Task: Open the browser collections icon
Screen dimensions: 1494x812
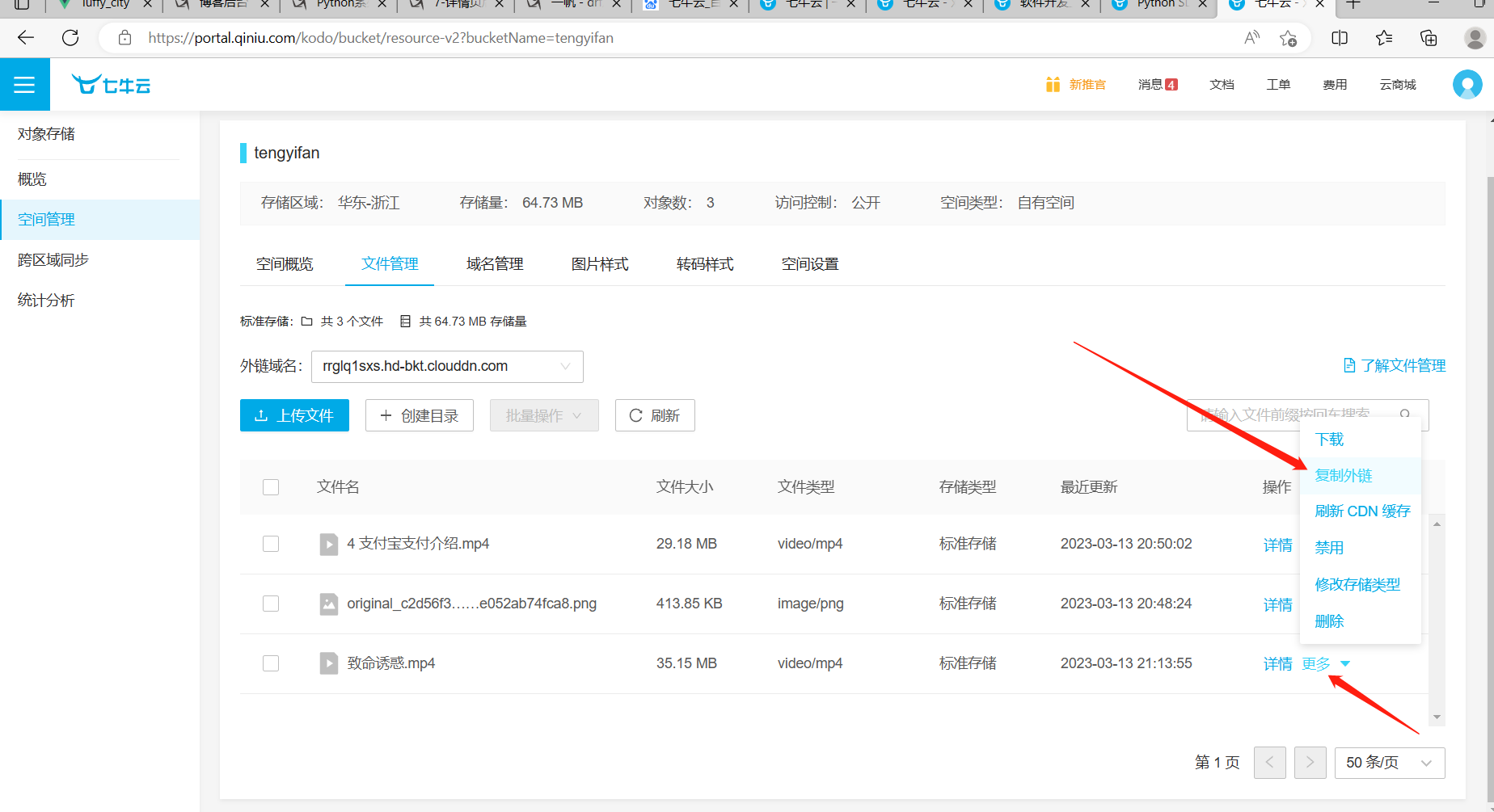Action: point(1429,38)
